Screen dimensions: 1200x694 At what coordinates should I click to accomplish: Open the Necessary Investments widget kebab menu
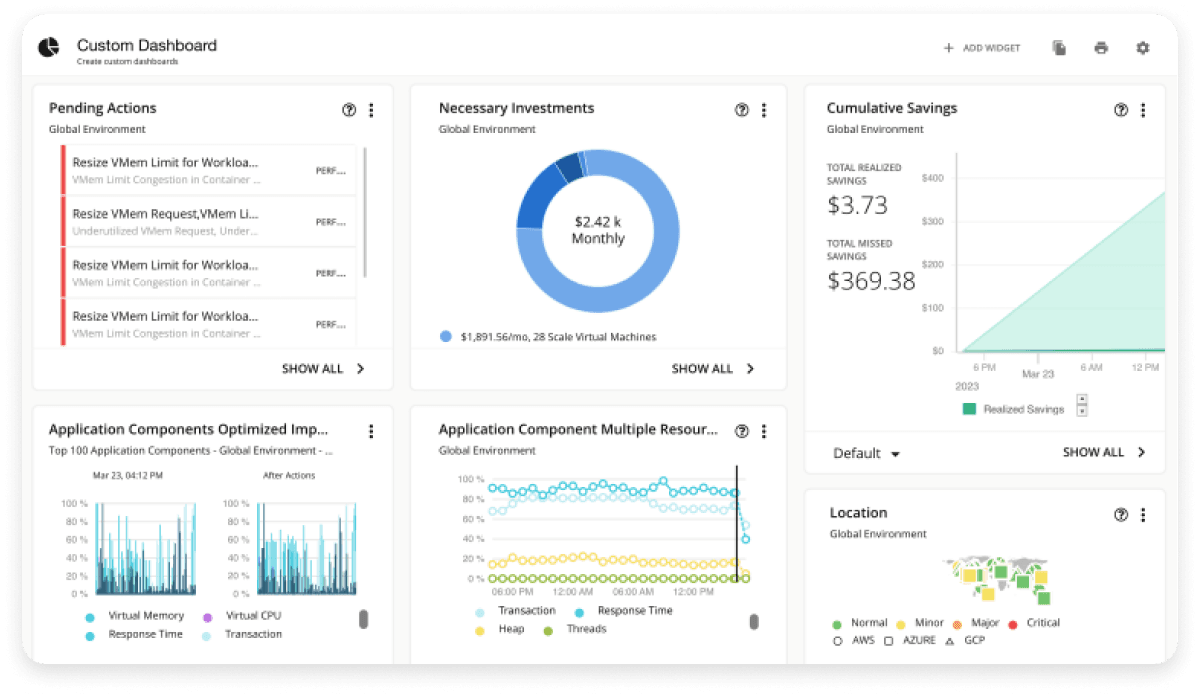(x=764, y=110)
